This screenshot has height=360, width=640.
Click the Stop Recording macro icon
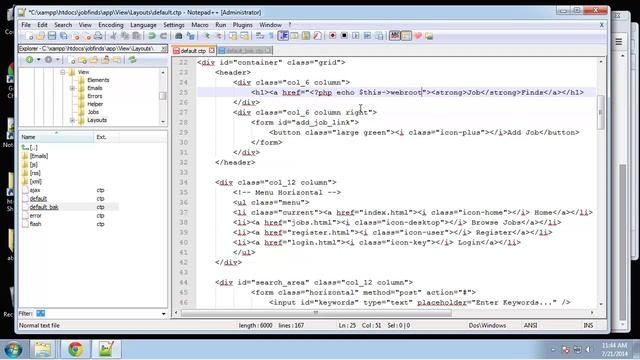344,36
